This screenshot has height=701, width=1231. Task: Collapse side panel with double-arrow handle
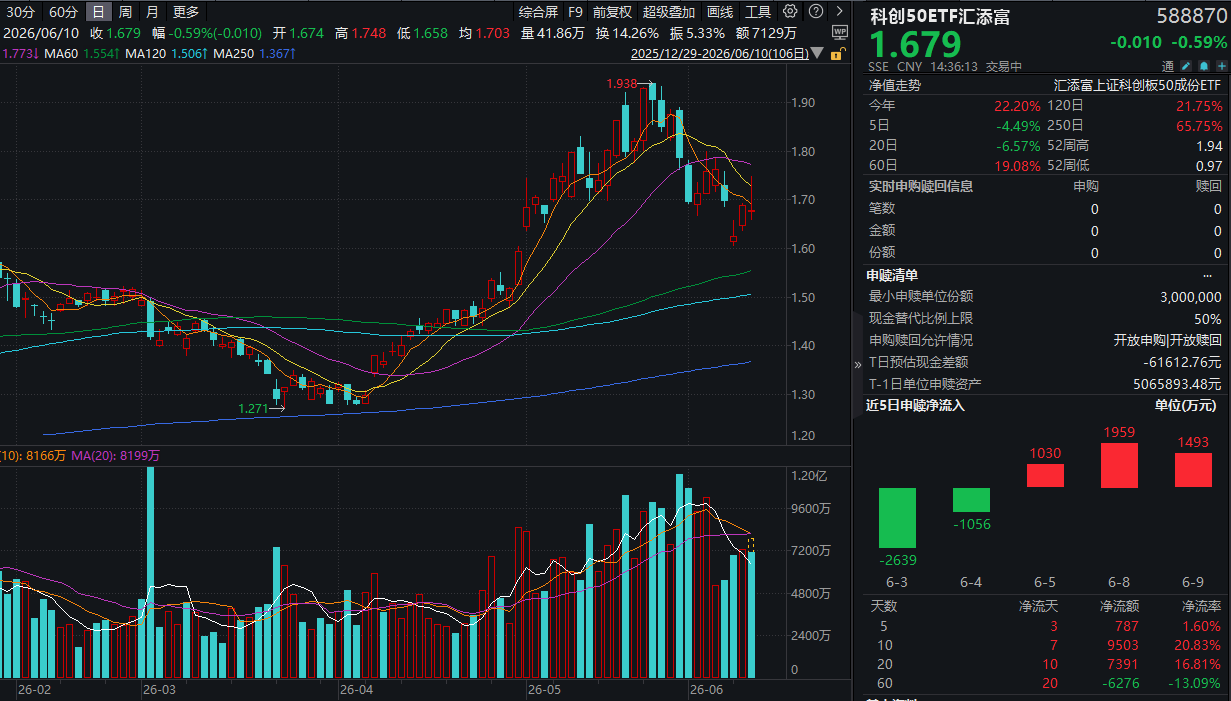pyautogui.click(x=857, y=365)
